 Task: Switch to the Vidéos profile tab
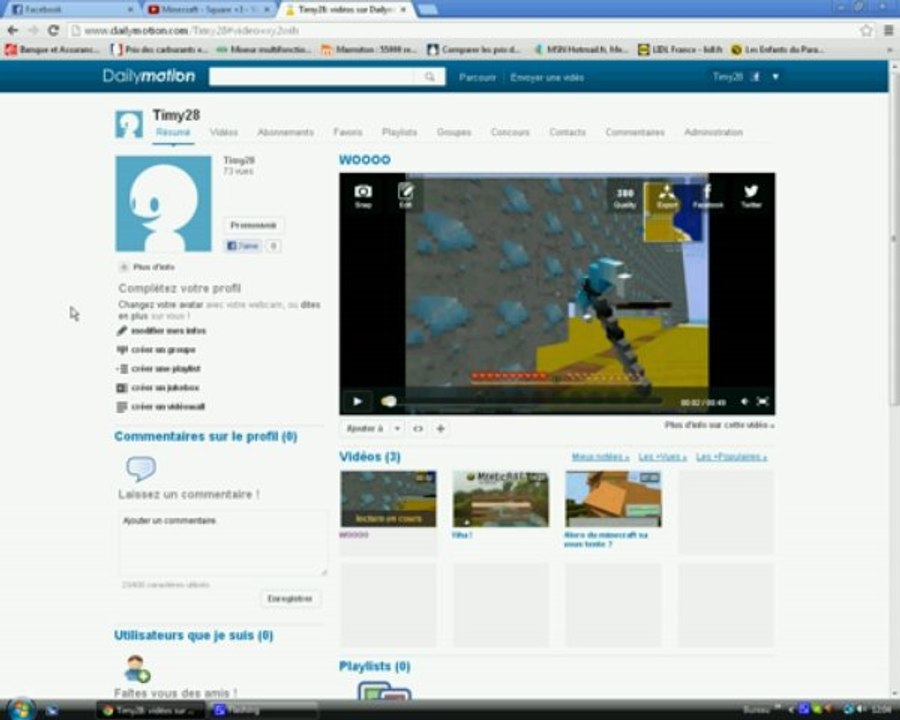pos(223,132)
